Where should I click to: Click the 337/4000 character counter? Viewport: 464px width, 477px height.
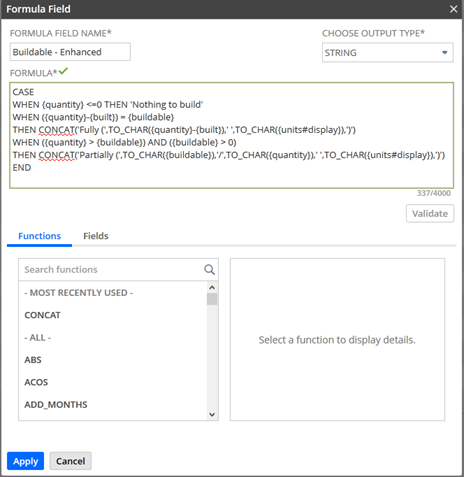click(x=433, y=193)
